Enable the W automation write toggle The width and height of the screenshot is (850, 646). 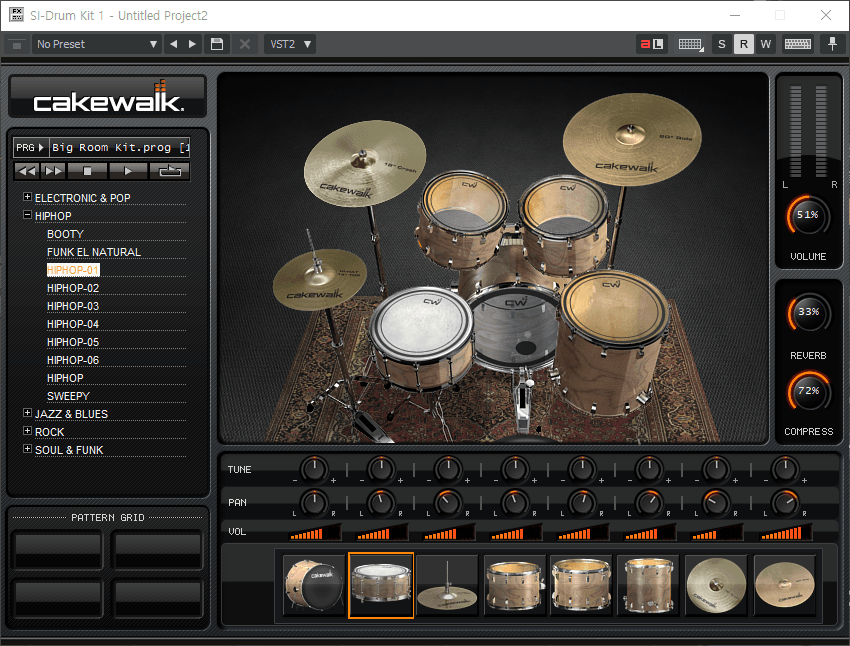pyautogui.click(x=766, y=43)
